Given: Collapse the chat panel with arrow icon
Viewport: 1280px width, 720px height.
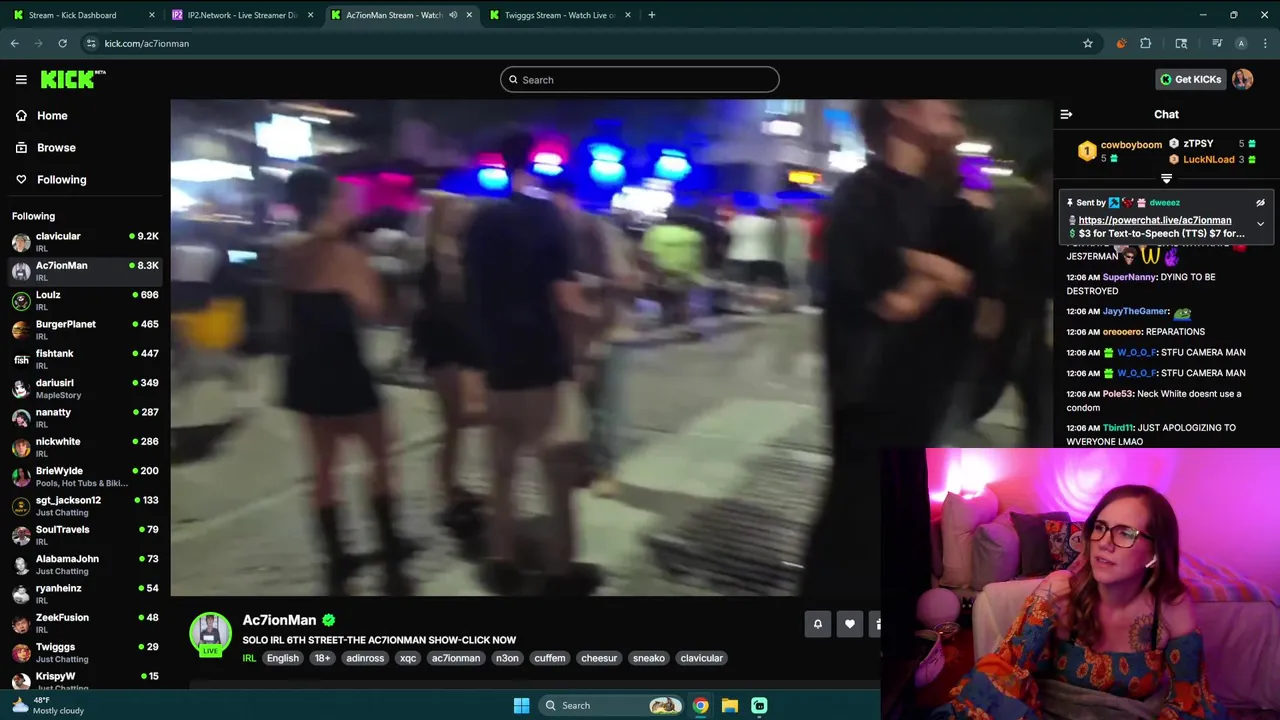Looking at the screenshot, I should (1066, 114).
